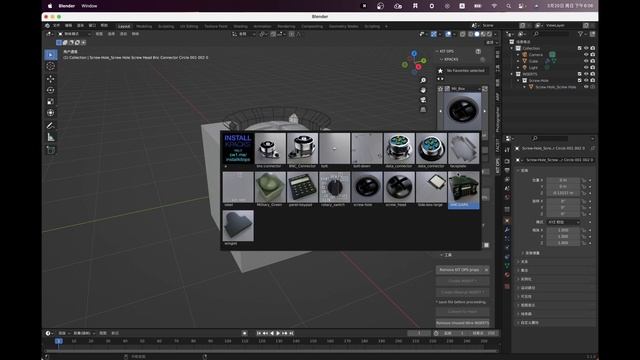The width and height of the screenshot is (640, 360).
Task: Toggle eye of Screw-Hole_Screw Hole object row
Action: click(x=586, y=87)
